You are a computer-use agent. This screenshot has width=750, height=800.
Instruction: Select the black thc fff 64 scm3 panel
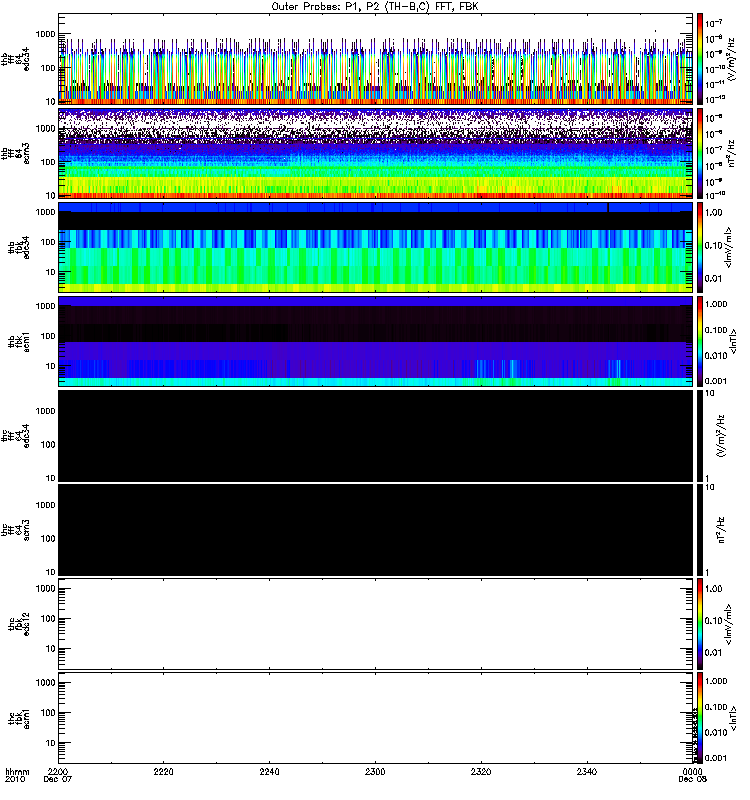[376, 530]
